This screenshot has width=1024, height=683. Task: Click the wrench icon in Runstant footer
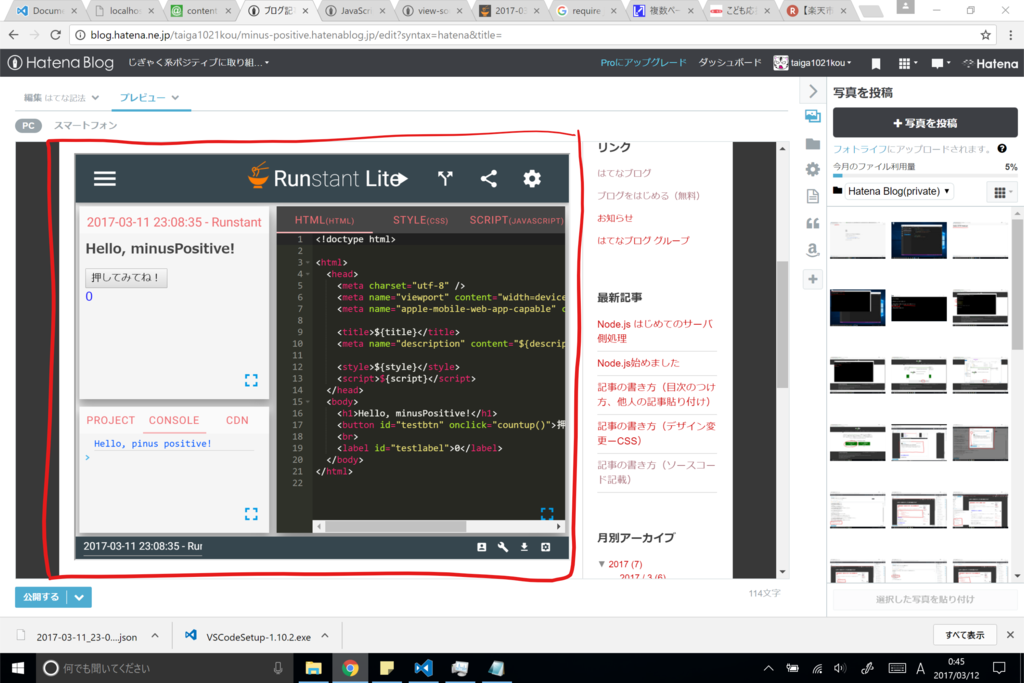[x=503, y=547]
